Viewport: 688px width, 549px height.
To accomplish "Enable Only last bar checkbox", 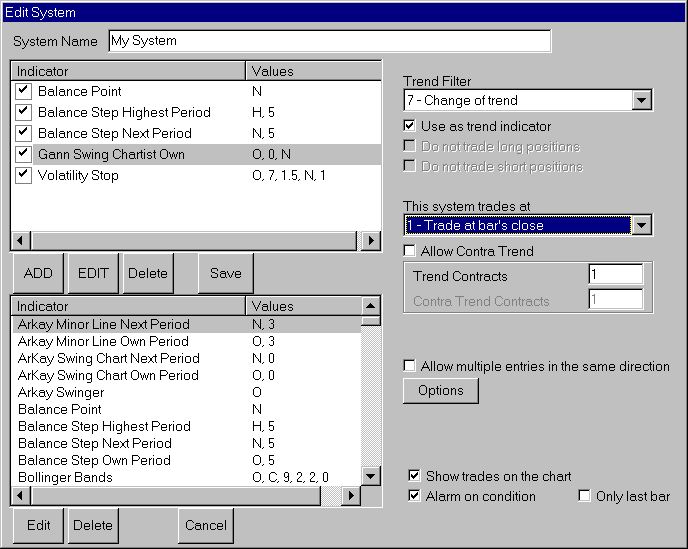I will click(x=584, y=497).
